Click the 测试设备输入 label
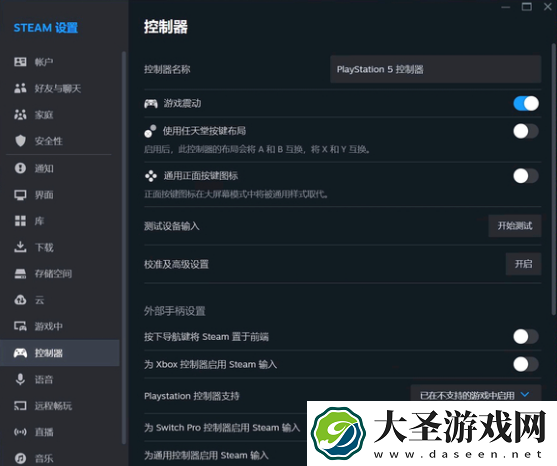Viewport: 557px width, 466px height. 172,226
